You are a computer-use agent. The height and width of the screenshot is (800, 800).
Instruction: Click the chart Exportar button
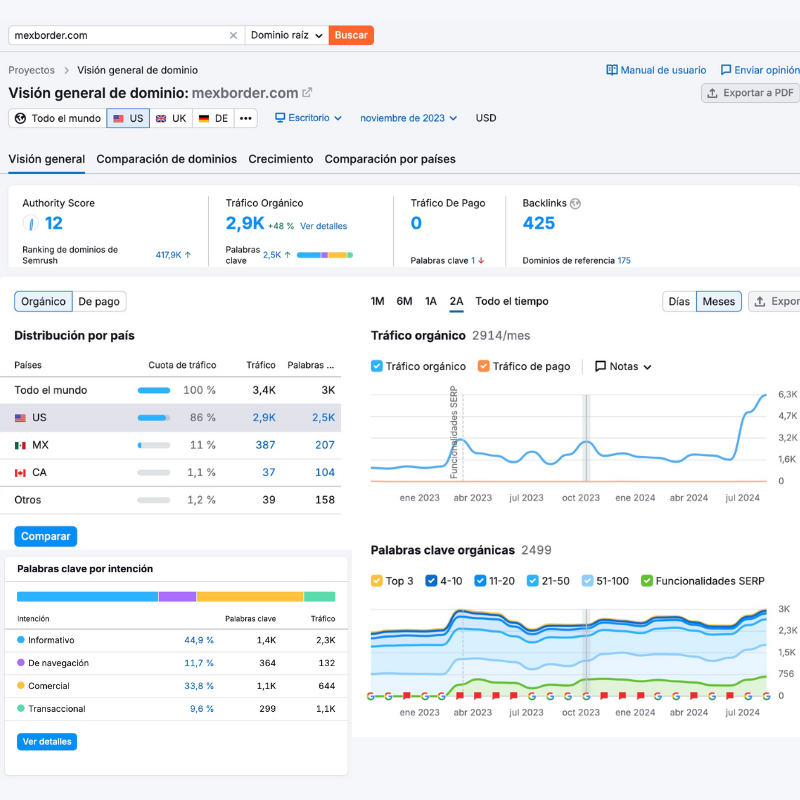pos(774,302)
